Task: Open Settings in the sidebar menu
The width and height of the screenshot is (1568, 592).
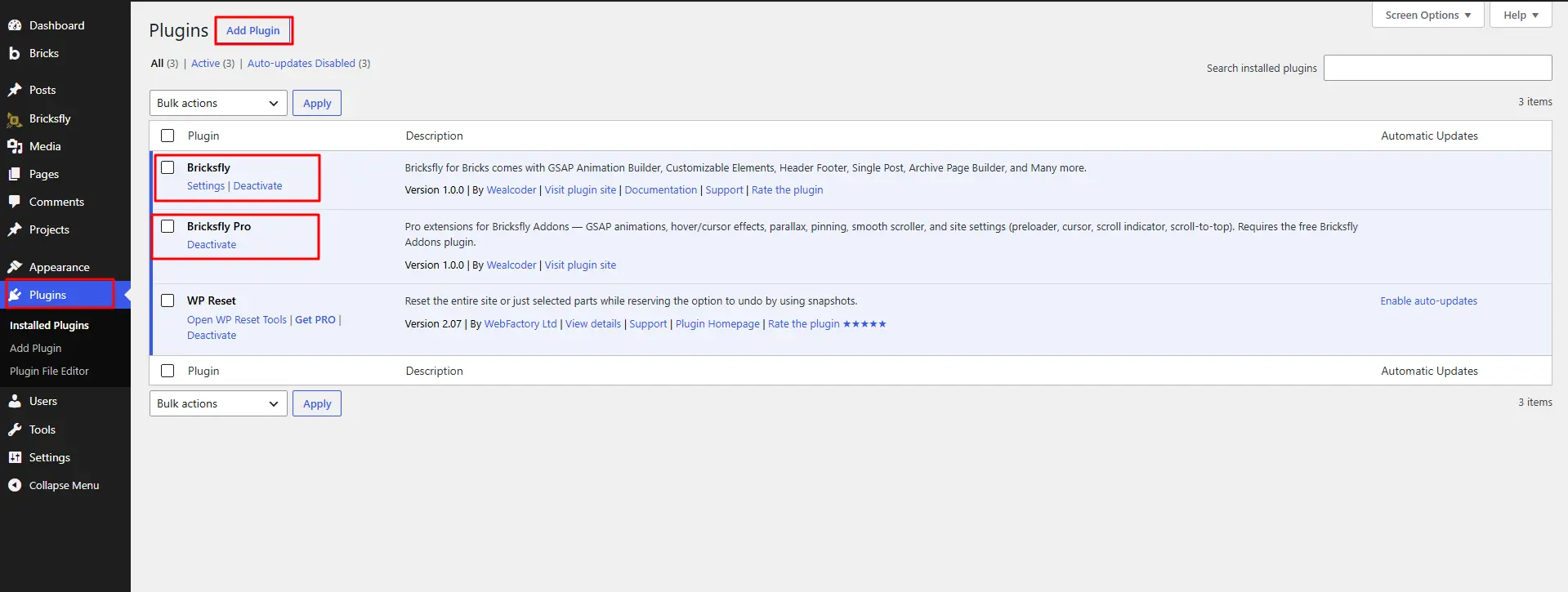Action: coord(50,457)
